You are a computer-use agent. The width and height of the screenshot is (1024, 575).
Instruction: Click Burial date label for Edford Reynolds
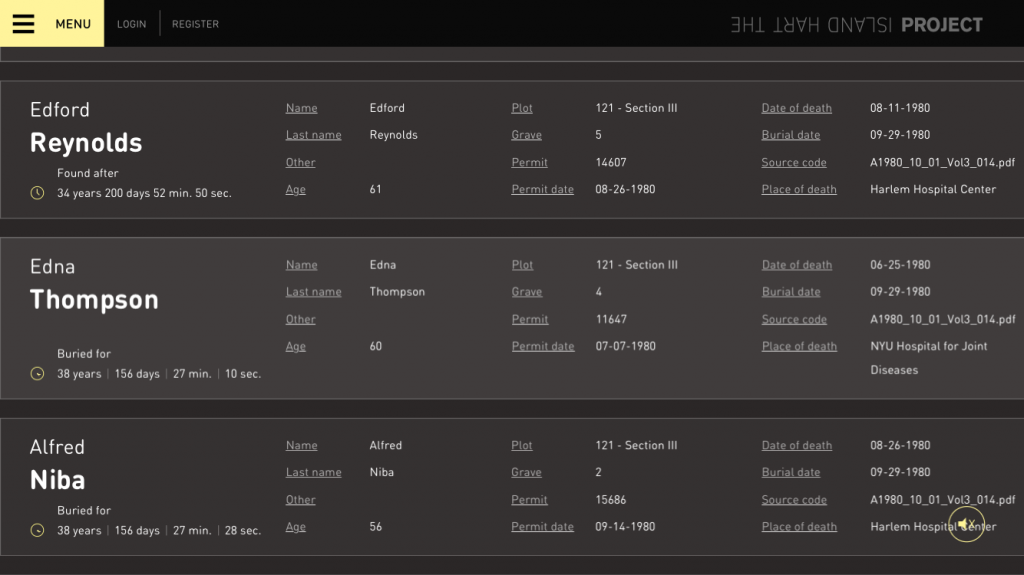pos(790,135)
